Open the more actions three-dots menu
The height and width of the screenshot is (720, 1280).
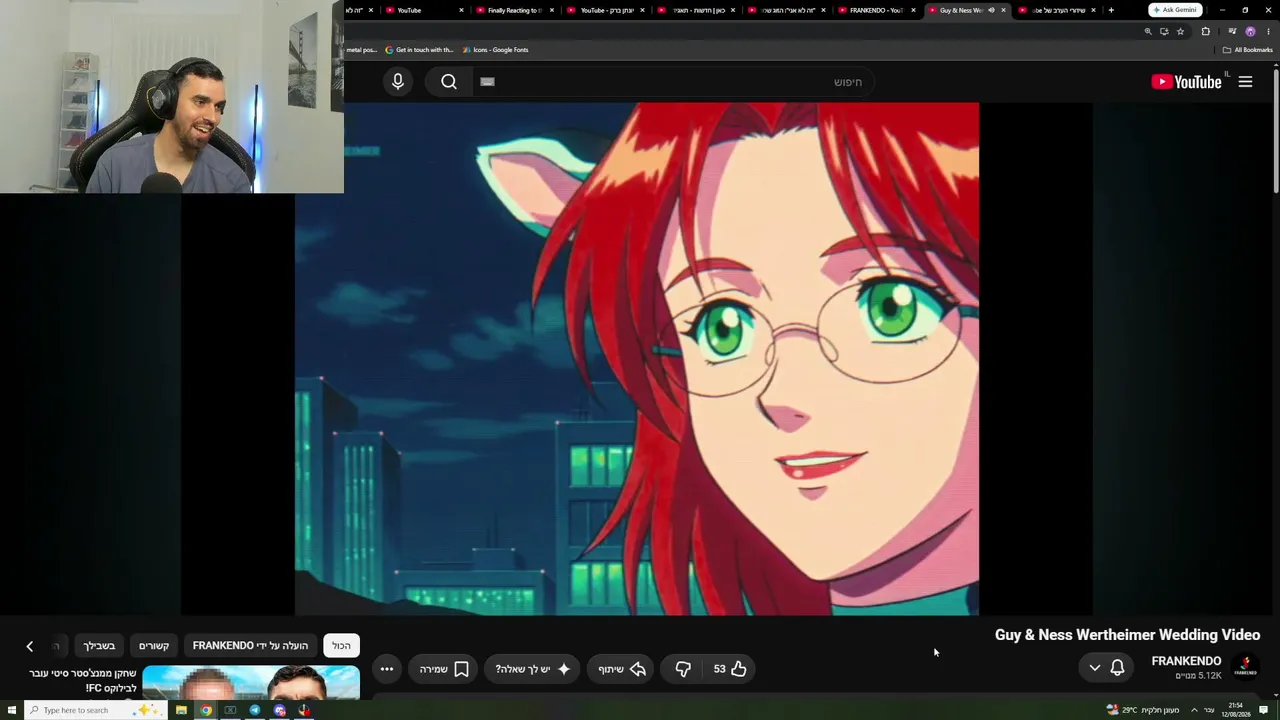click(x=387, y=669)
